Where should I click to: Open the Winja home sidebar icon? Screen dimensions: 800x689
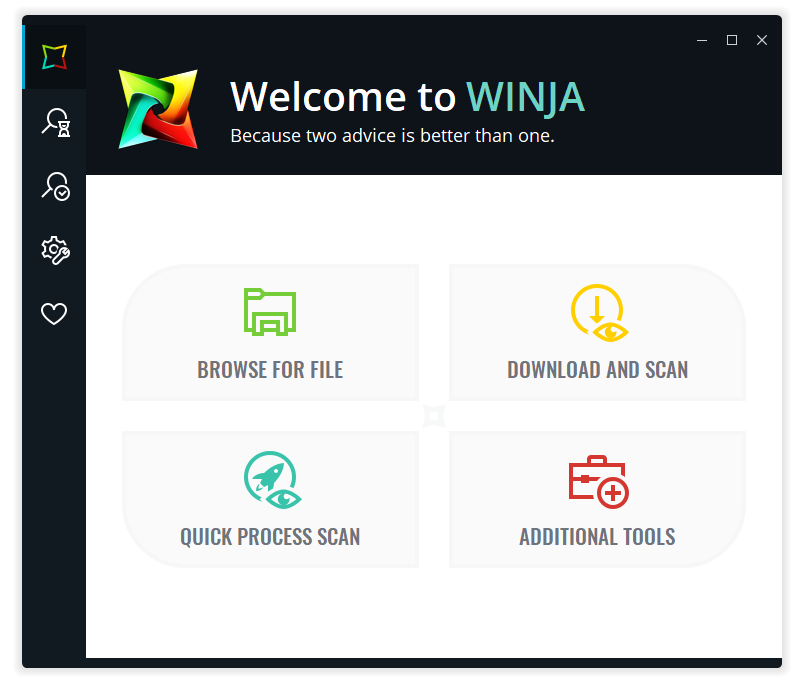click(55, 57)
